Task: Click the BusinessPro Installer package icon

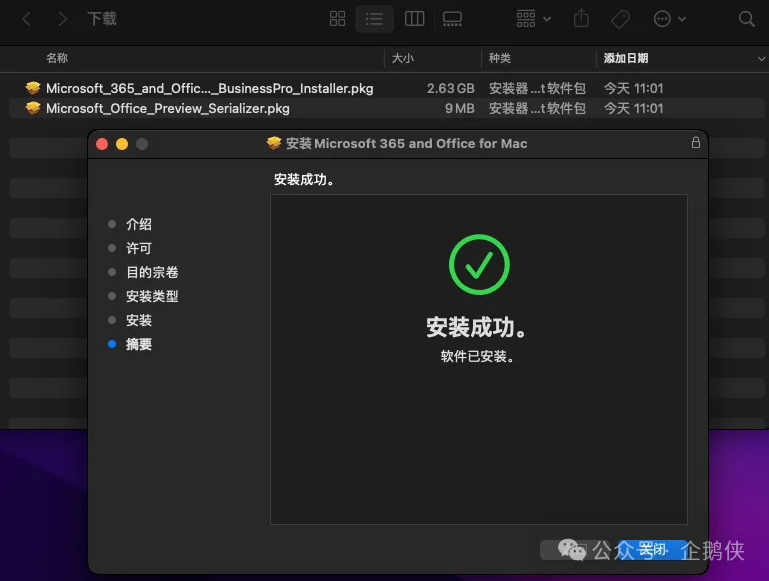Action: (33, 88)
